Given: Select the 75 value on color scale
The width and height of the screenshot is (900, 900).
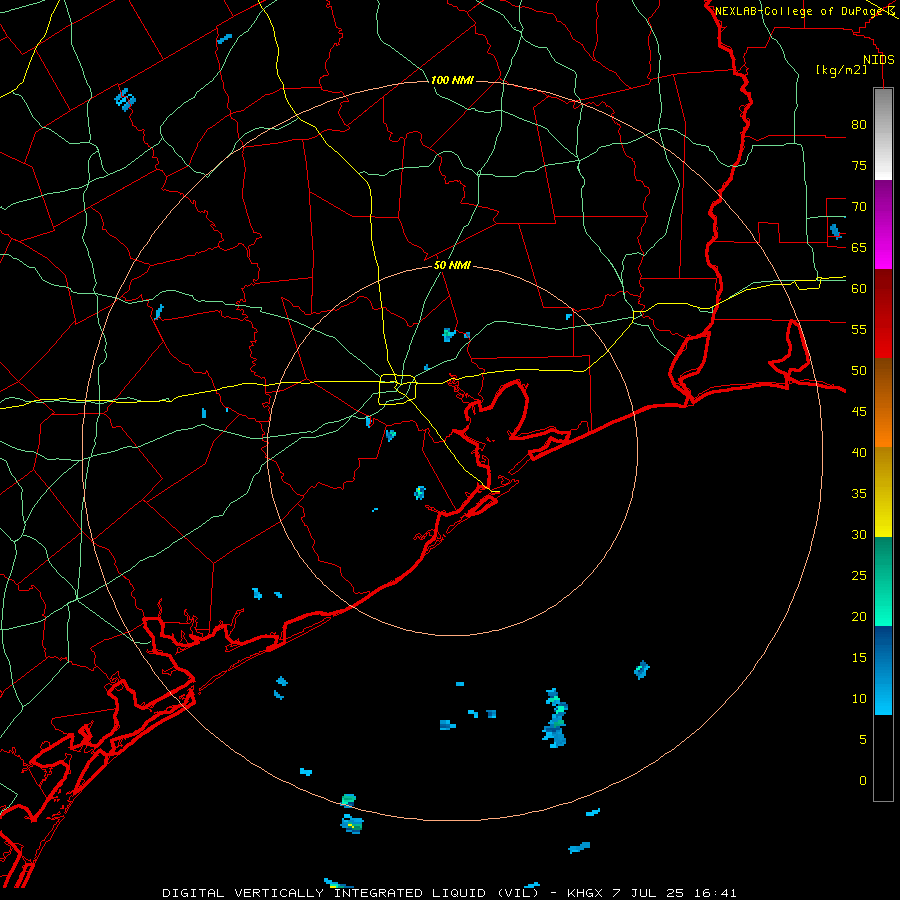Looking at the screenshot, I should [859, 165].
